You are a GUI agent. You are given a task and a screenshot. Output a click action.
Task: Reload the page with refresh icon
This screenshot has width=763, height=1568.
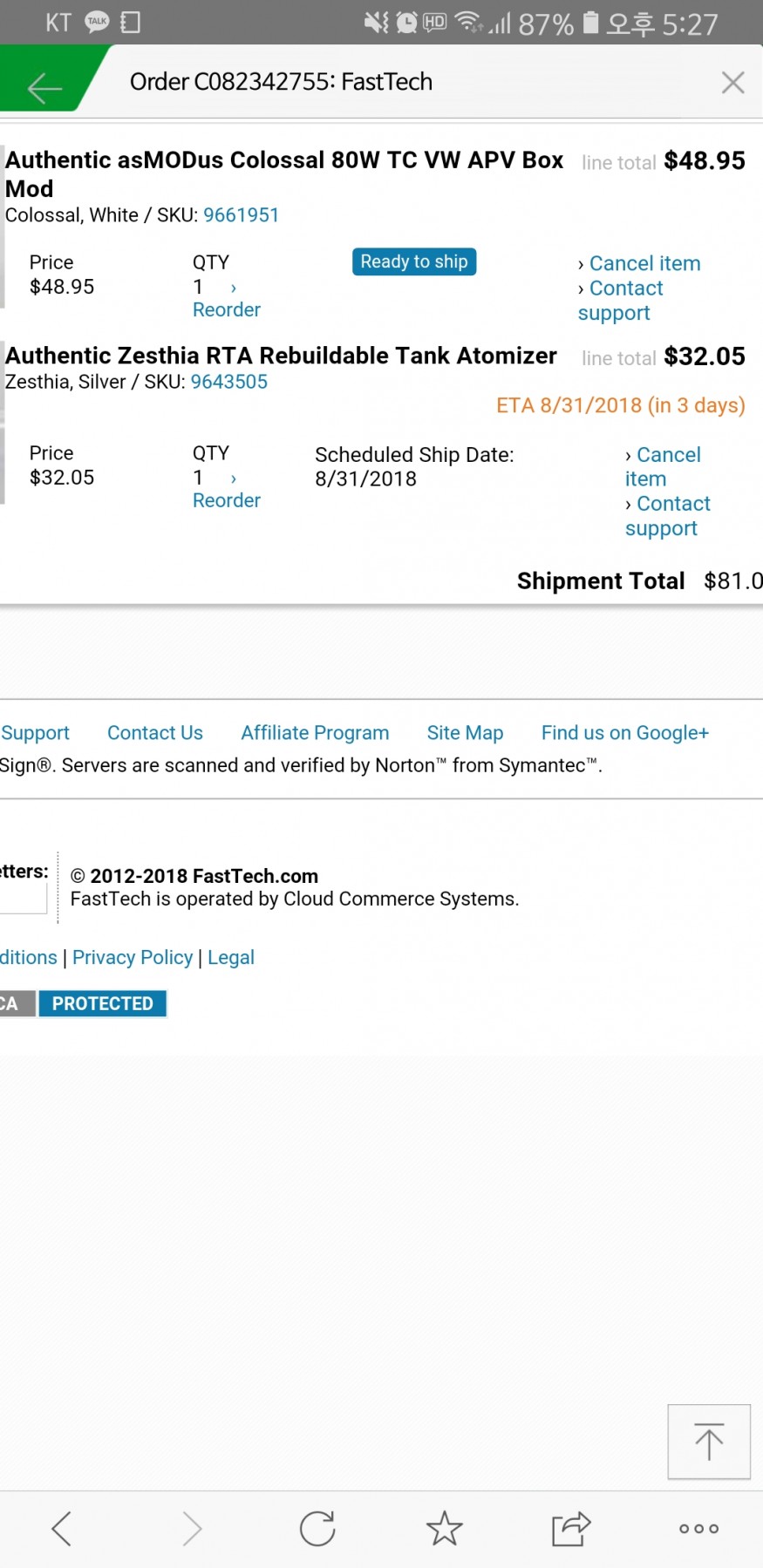tap(317, 1528)
